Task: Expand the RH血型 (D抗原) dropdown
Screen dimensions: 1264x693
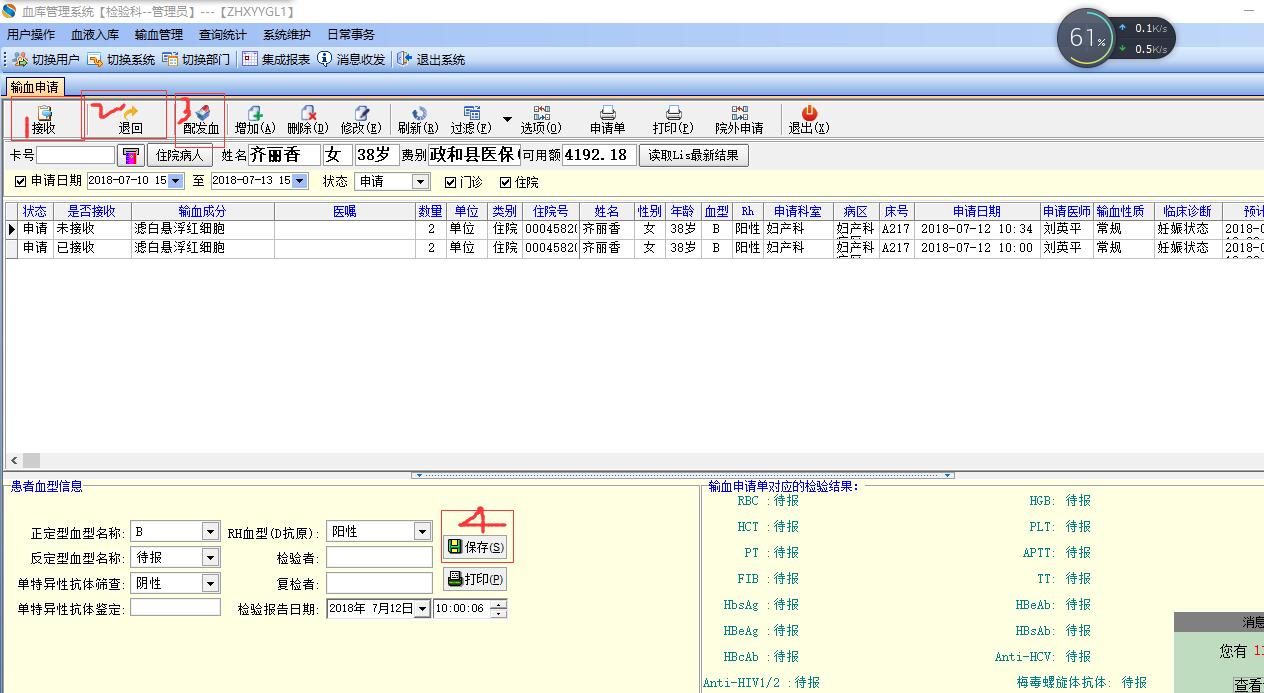Action: (x=422, y=531)
